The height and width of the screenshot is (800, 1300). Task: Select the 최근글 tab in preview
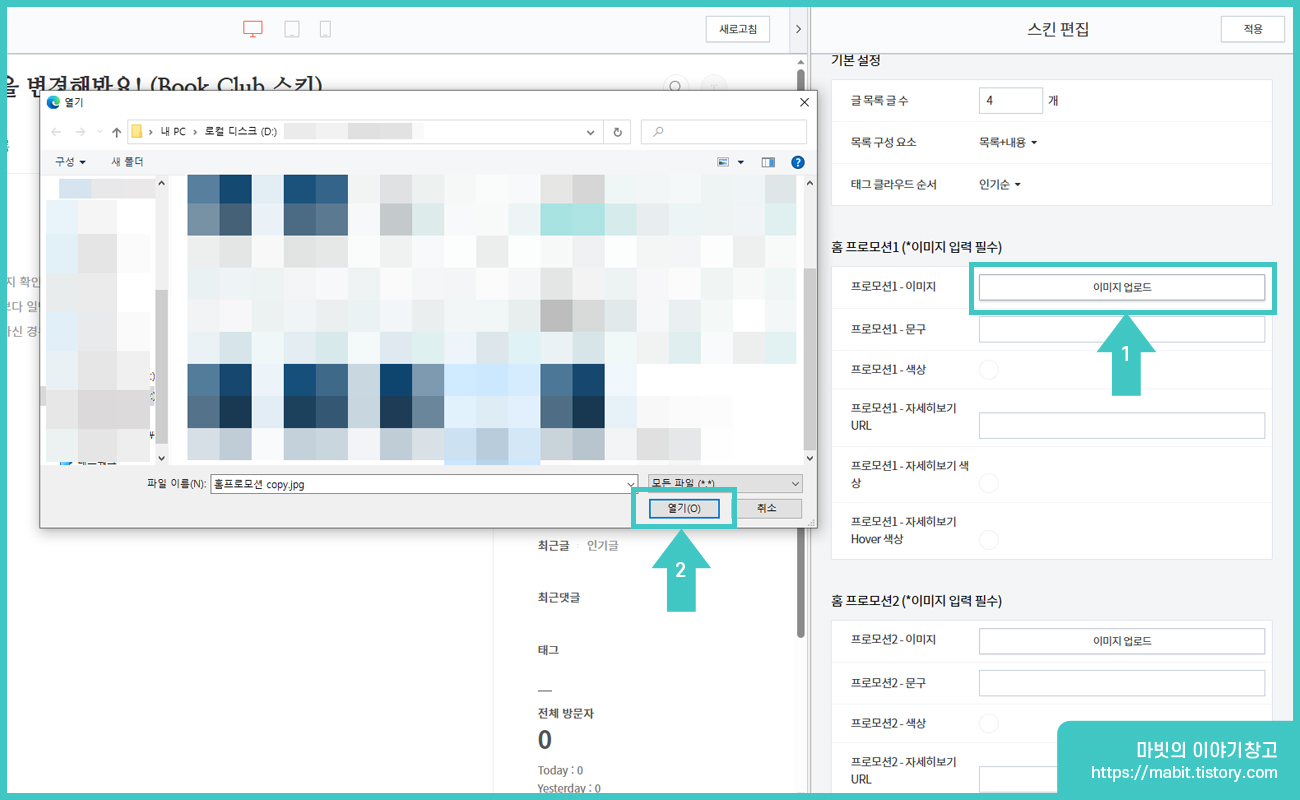pos(553,546)
